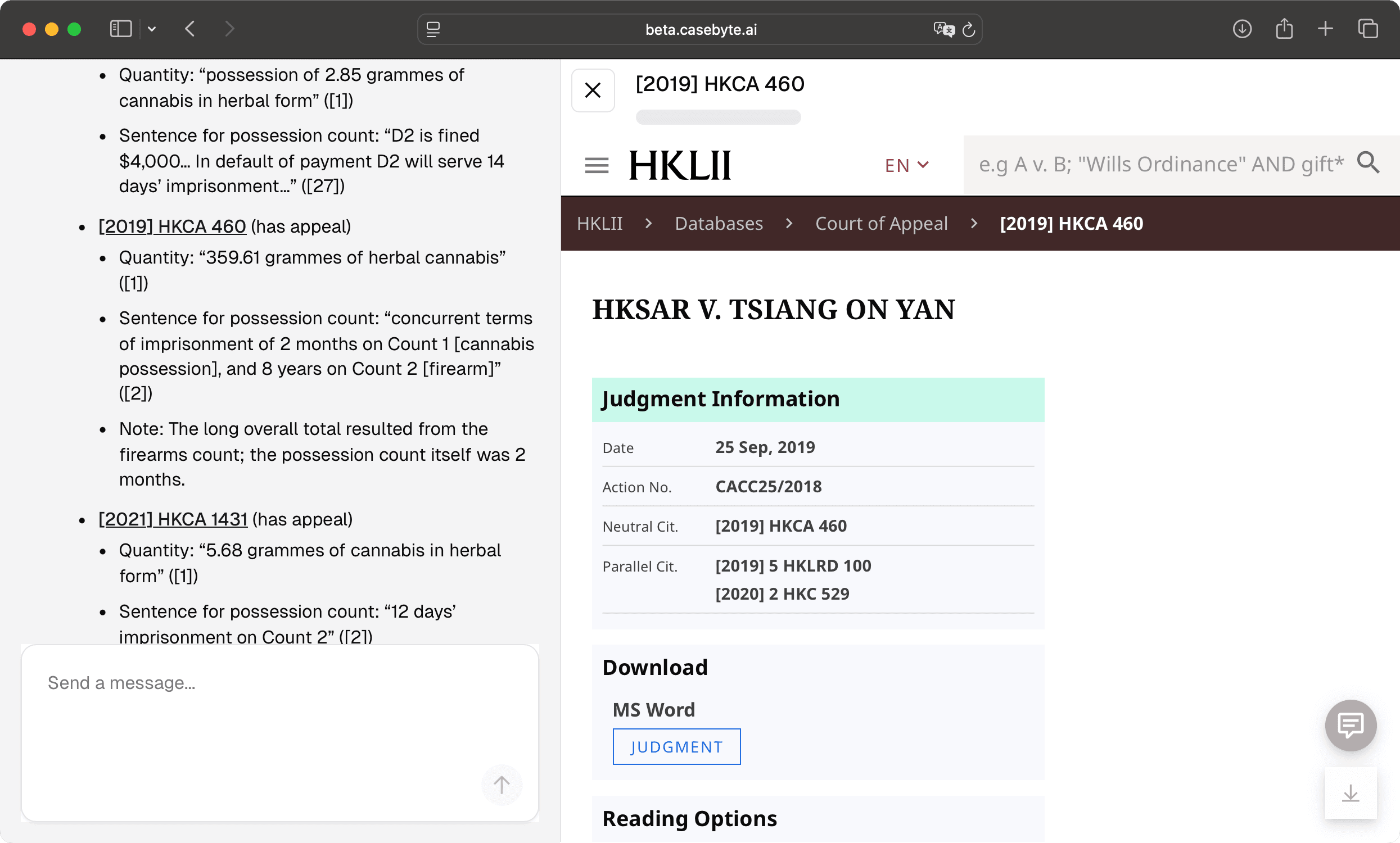
Task: Toggle the Safari sidebar
Action: tap(120, 29)
